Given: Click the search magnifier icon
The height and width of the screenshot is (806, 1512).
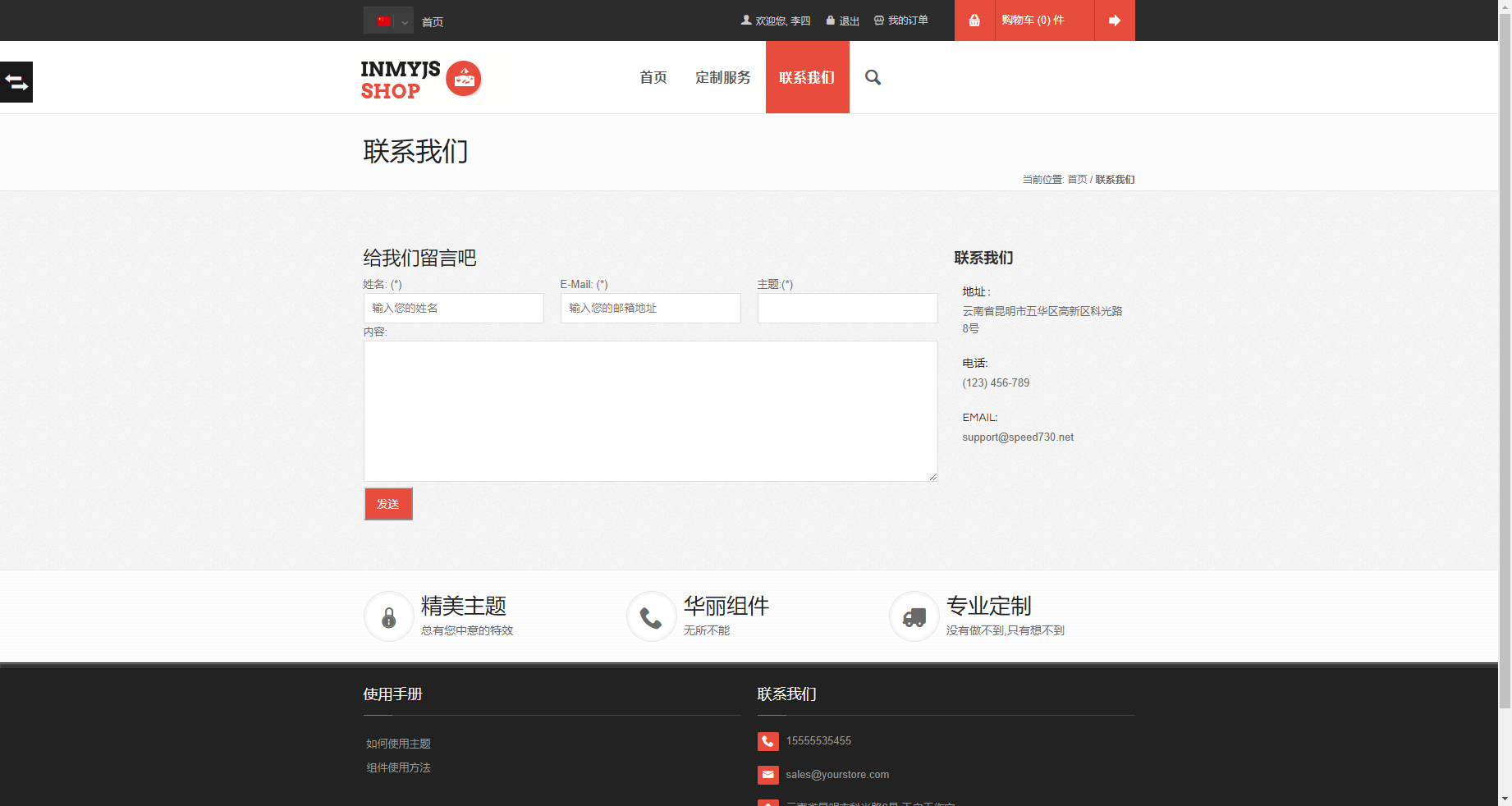Looking at the screenshot, I should [873, 77].
